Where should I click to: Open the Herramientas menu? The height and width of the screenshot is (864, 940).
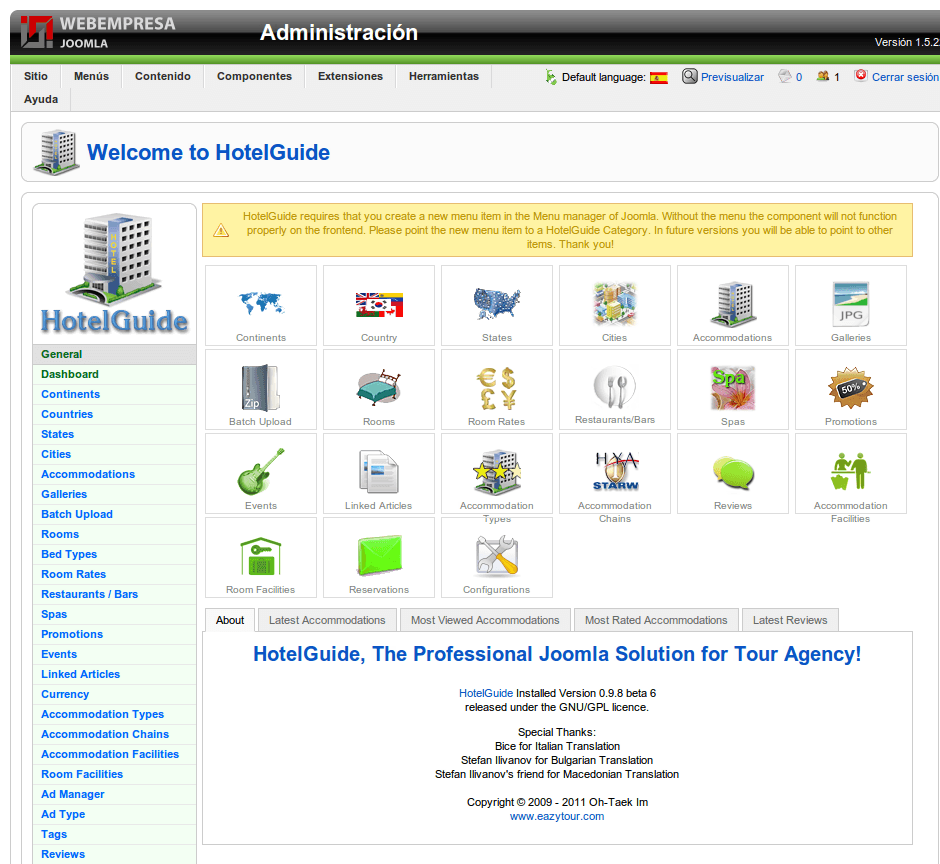point(444,76)
